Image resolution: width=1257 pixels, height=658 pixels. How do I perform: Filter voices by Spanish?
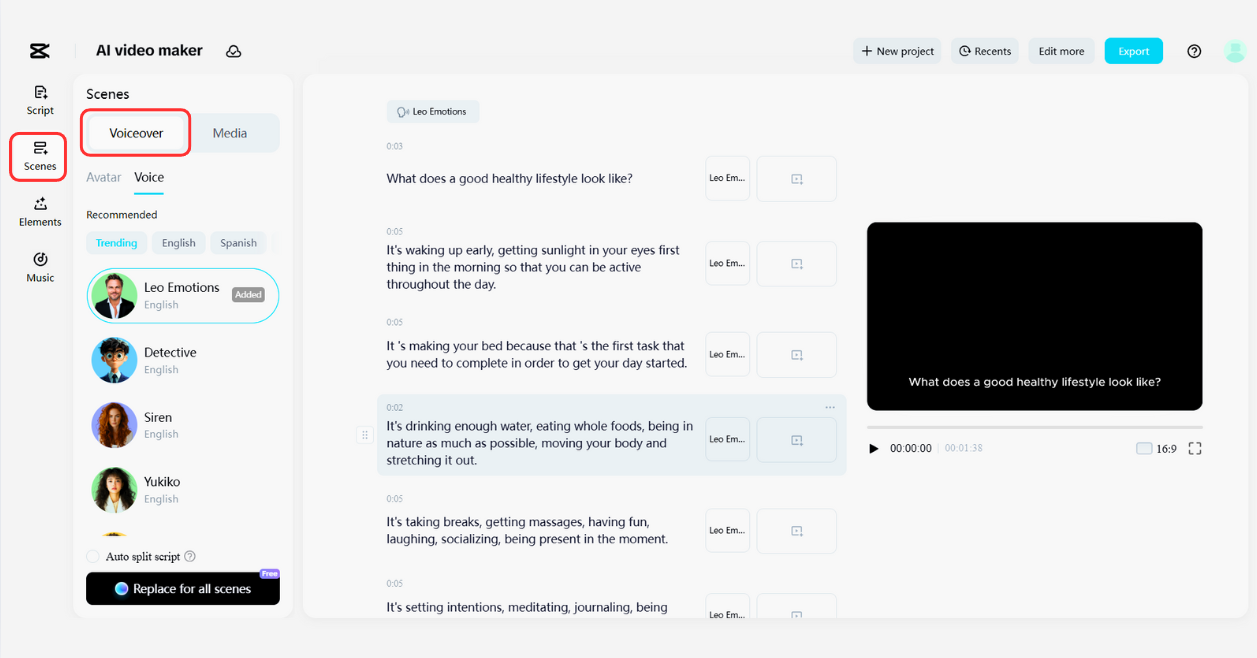click(238, 243)
